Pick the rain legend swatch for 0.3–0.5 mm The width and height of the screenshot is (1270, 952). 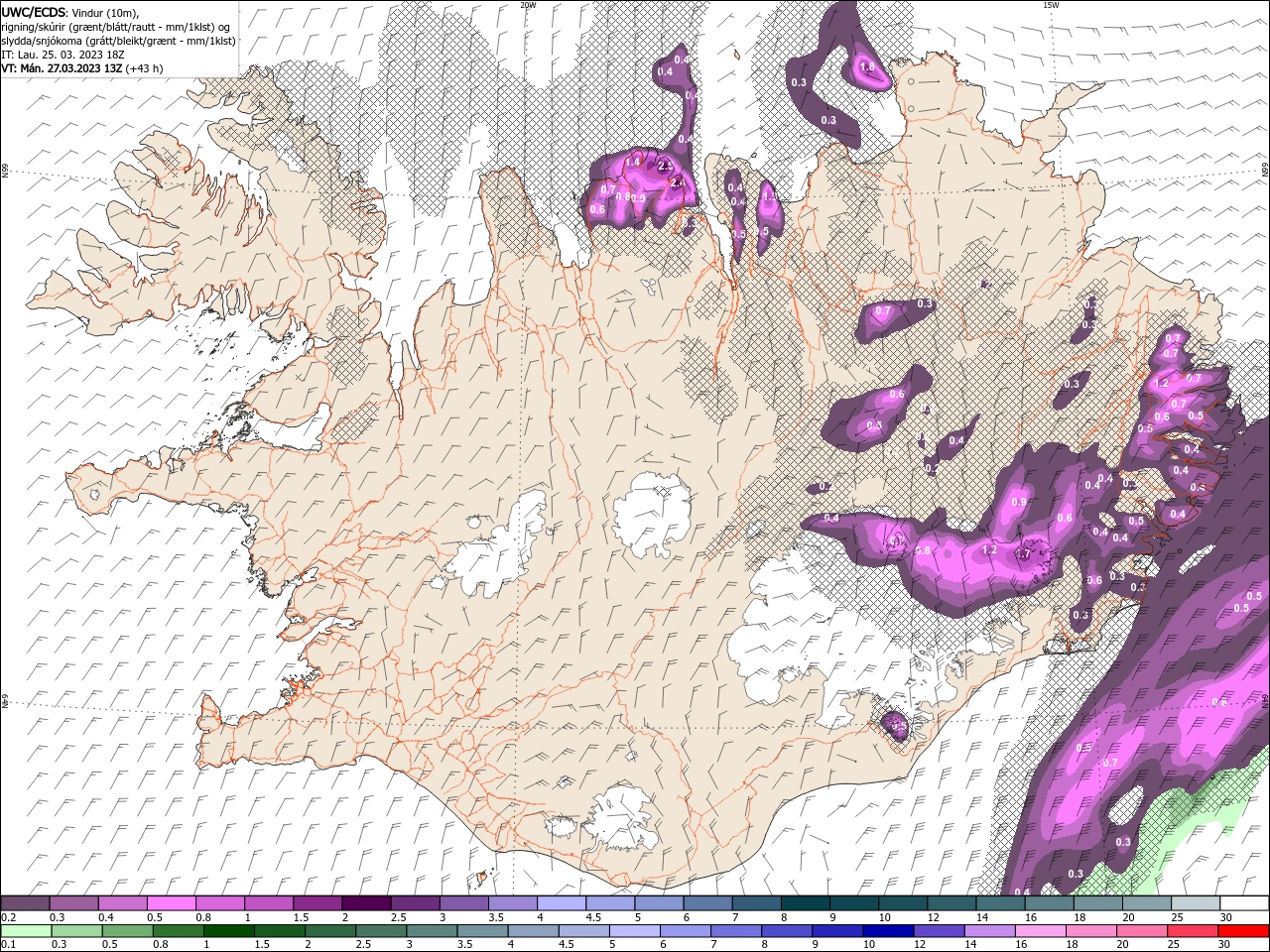[x=76, y=930]
